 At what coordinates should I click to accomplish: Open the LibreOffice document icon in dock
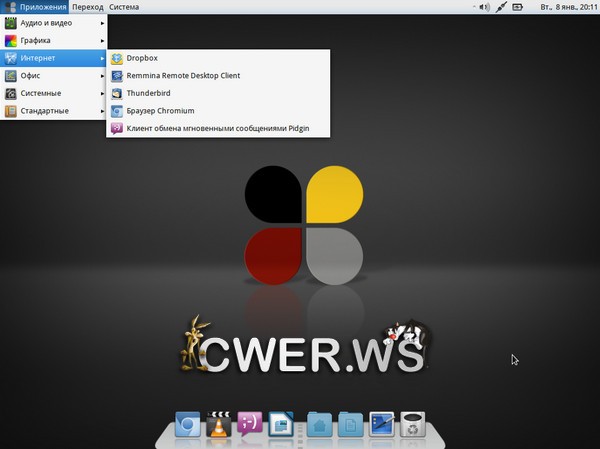(281, 426)
